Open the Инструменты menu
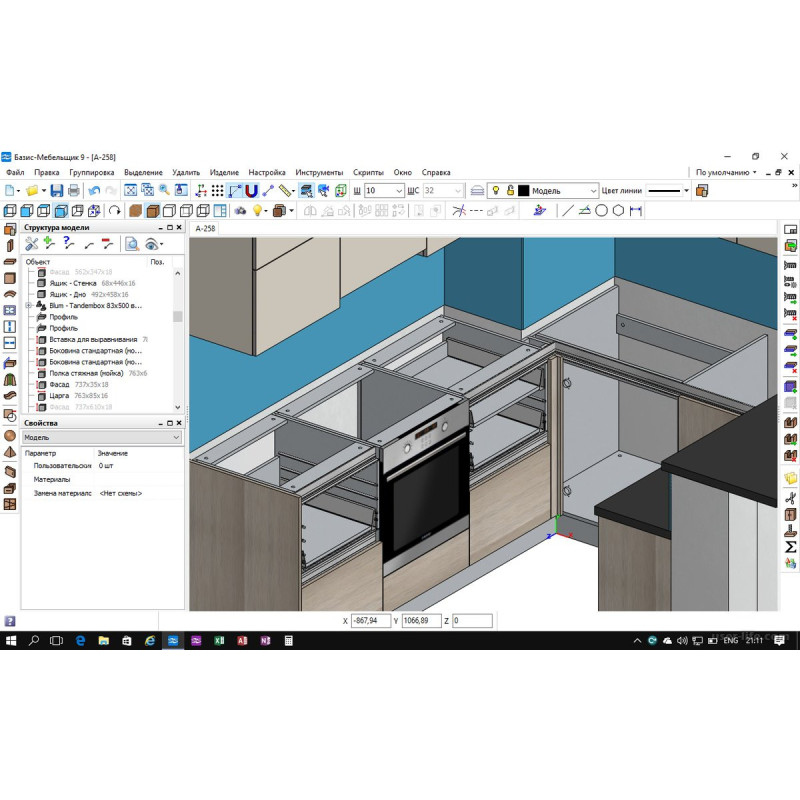Viewport: 800px width, 800px height. click(x=319, y=172)
